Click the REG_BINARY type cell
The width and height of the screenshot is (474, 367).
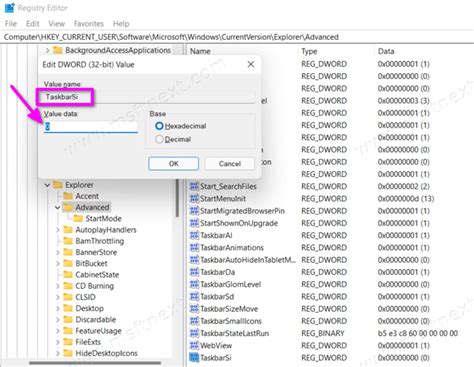pos(323,333)
